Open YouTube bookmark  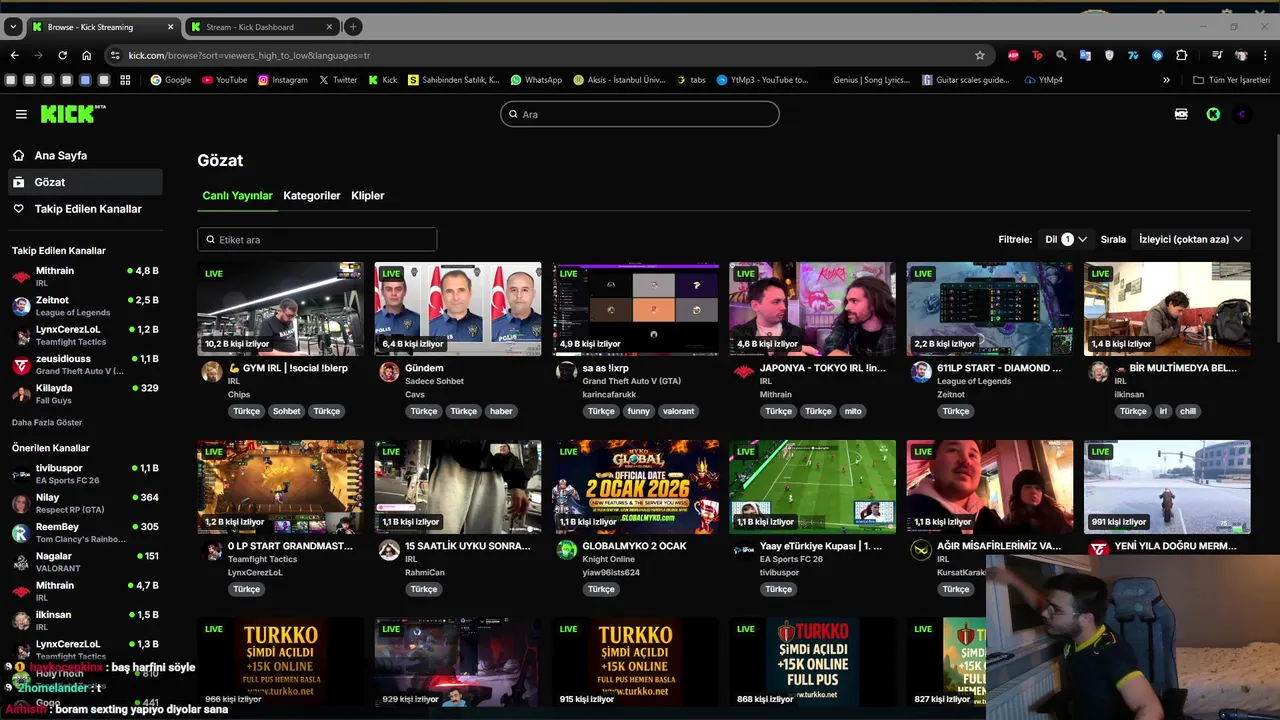(x=224, y=80)
